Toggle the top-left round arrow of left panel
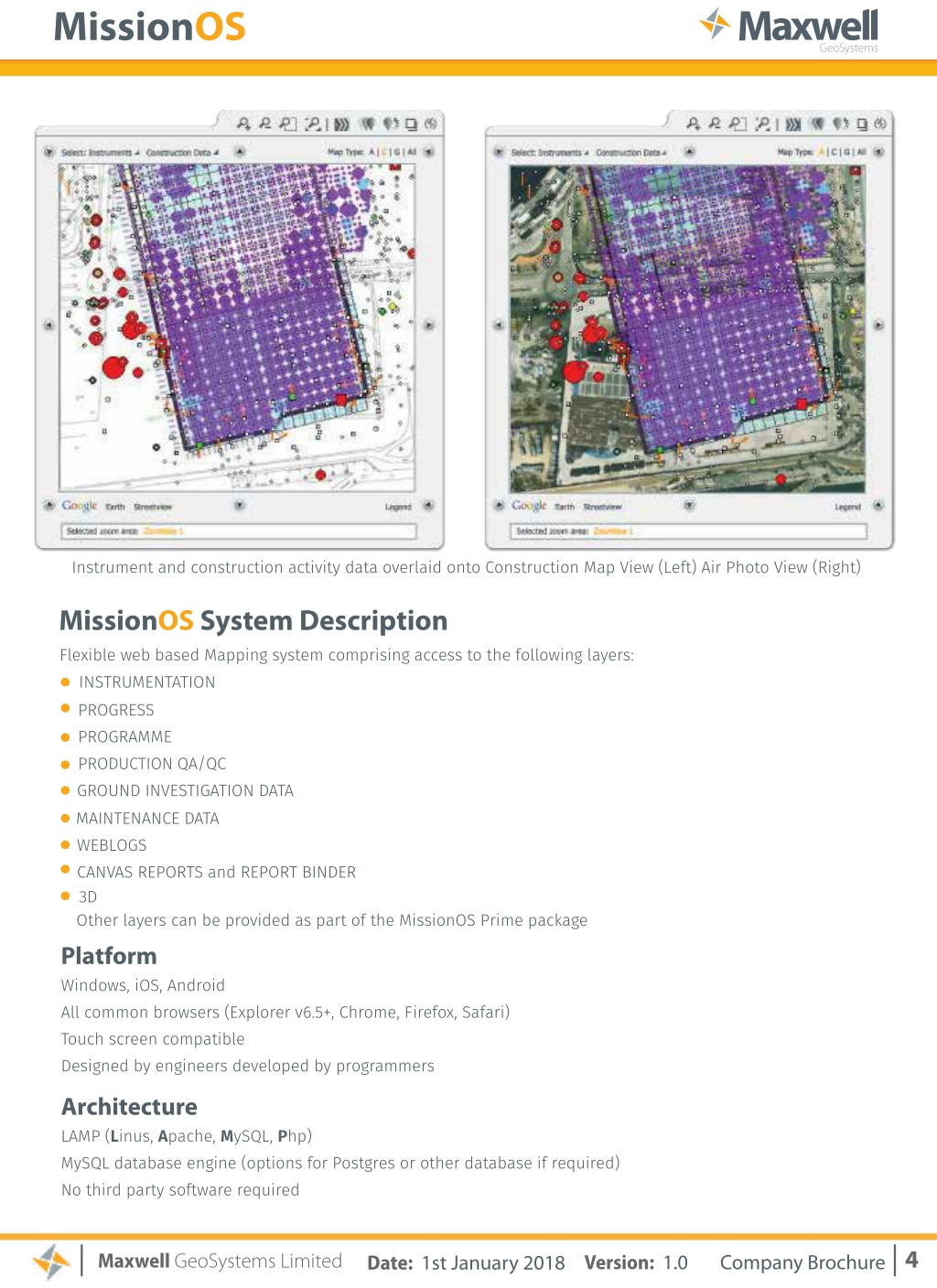 point(49,152)
